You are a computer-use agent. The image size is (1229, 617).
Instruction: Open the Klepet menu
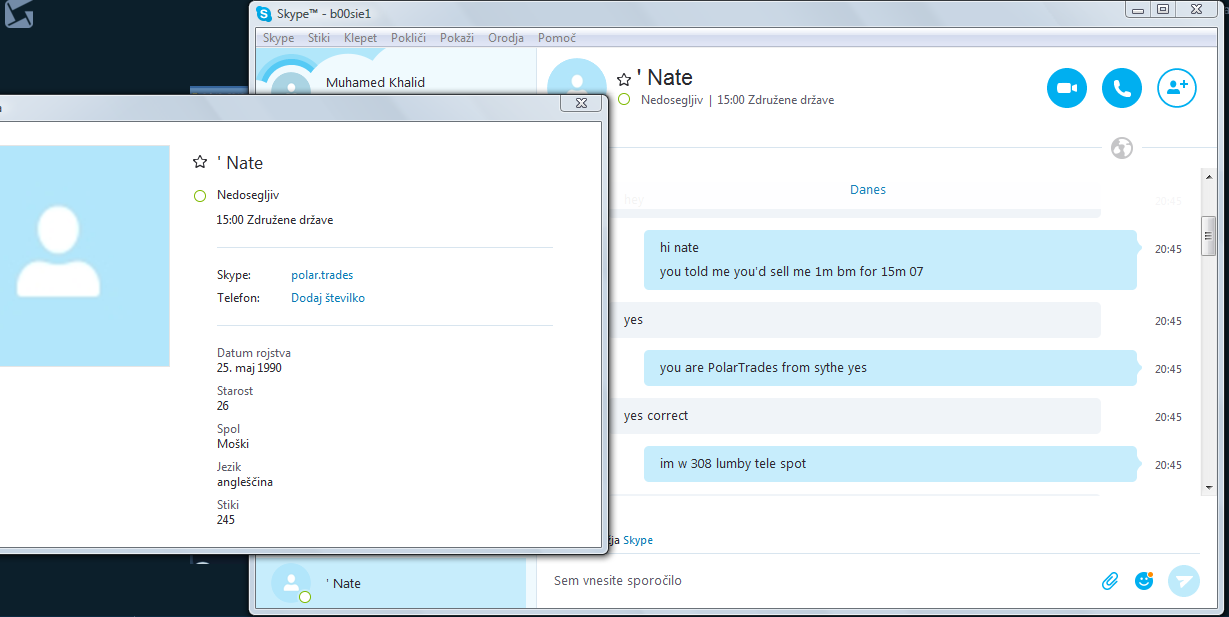360,38
